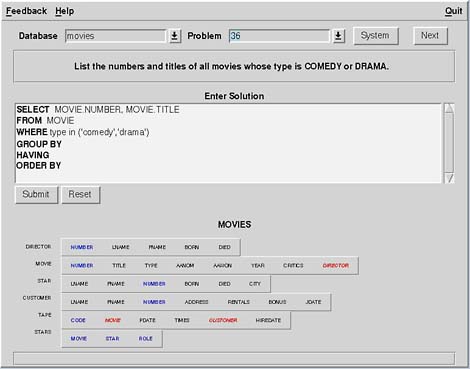
Task: Click FNAME in the CUSTOMER row
Action: (x=116, y=302)
